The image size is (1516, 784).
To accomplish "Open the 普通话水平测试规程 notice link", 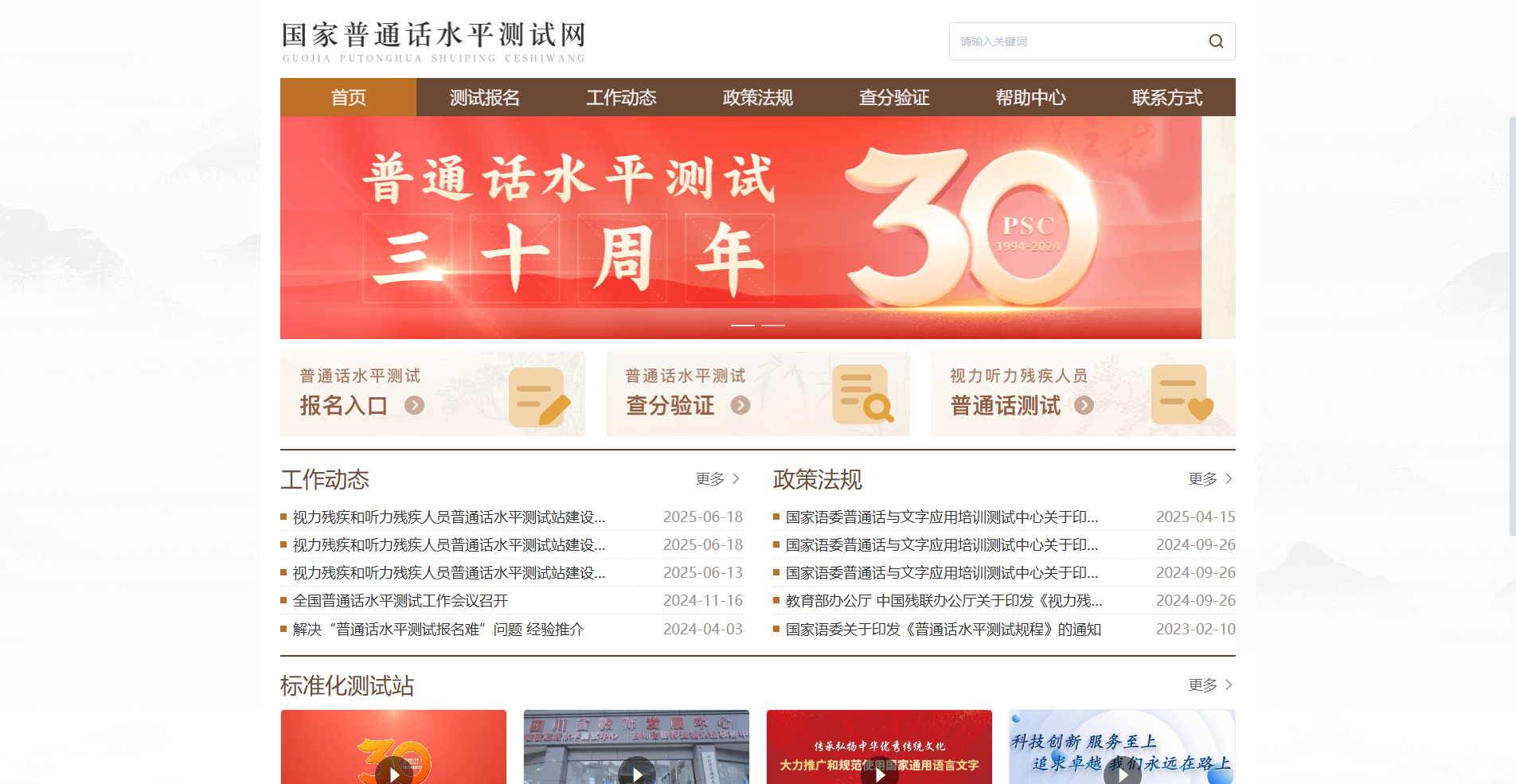I will point(942,629).
